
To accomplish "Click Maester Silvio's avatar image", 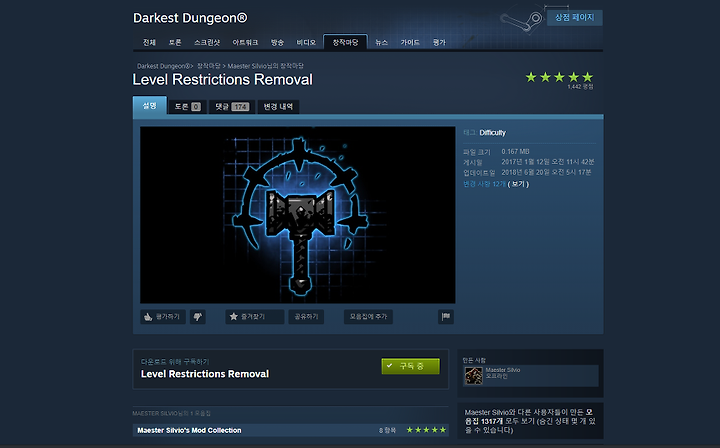I will 473,376.
